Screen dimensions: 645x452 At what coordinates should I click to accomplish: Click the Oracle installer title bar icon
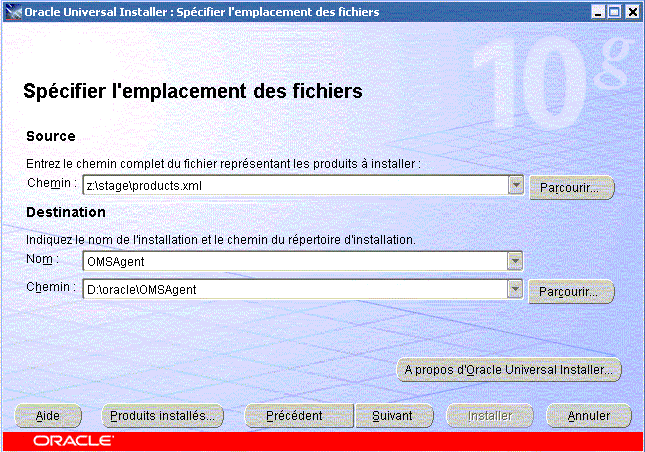12,11
